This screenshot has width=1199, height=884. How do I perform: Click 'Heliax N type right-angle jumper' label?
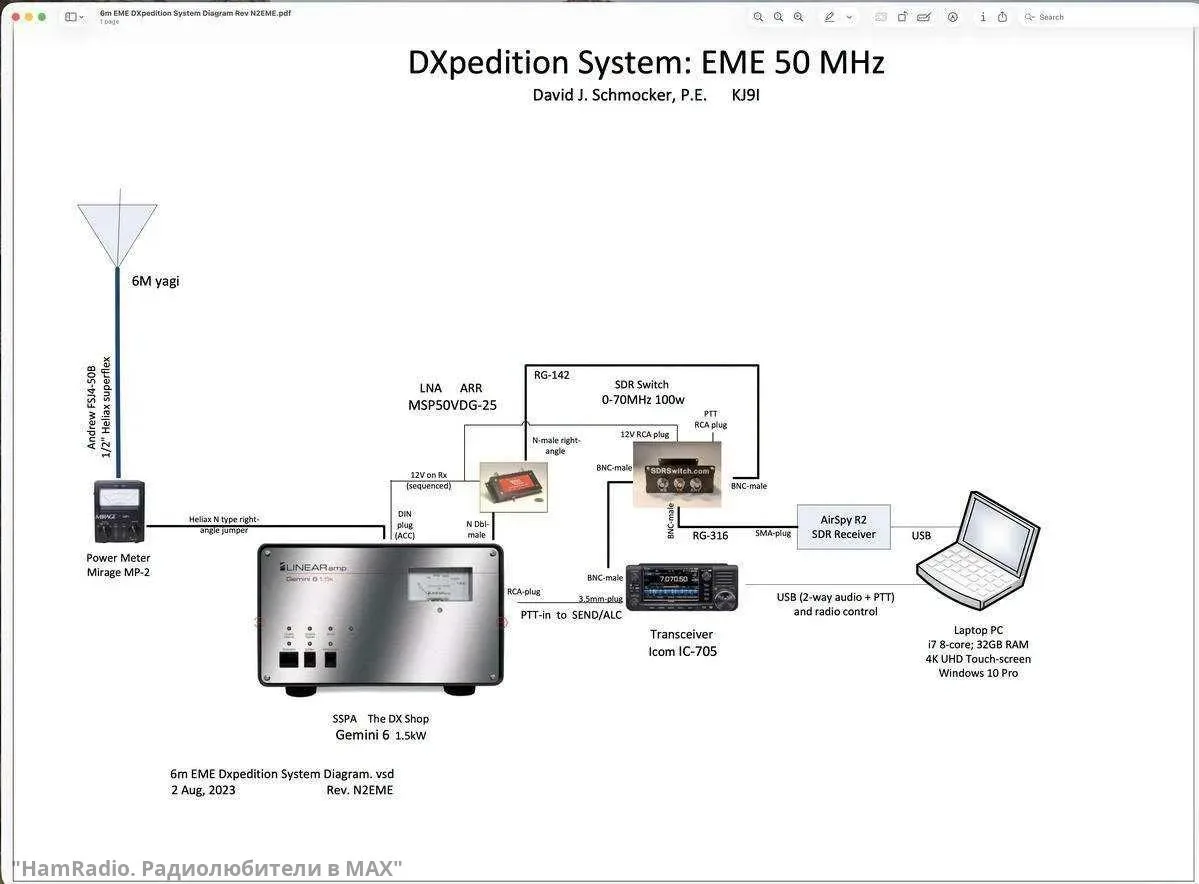pos(224,525)
